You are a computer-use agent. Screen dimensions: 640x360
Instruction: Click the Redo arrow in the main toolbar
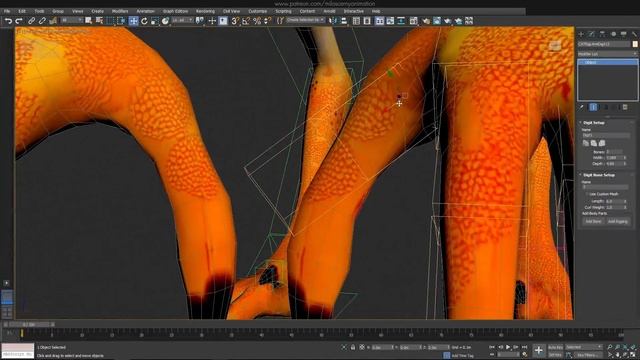tap(19, 20)
